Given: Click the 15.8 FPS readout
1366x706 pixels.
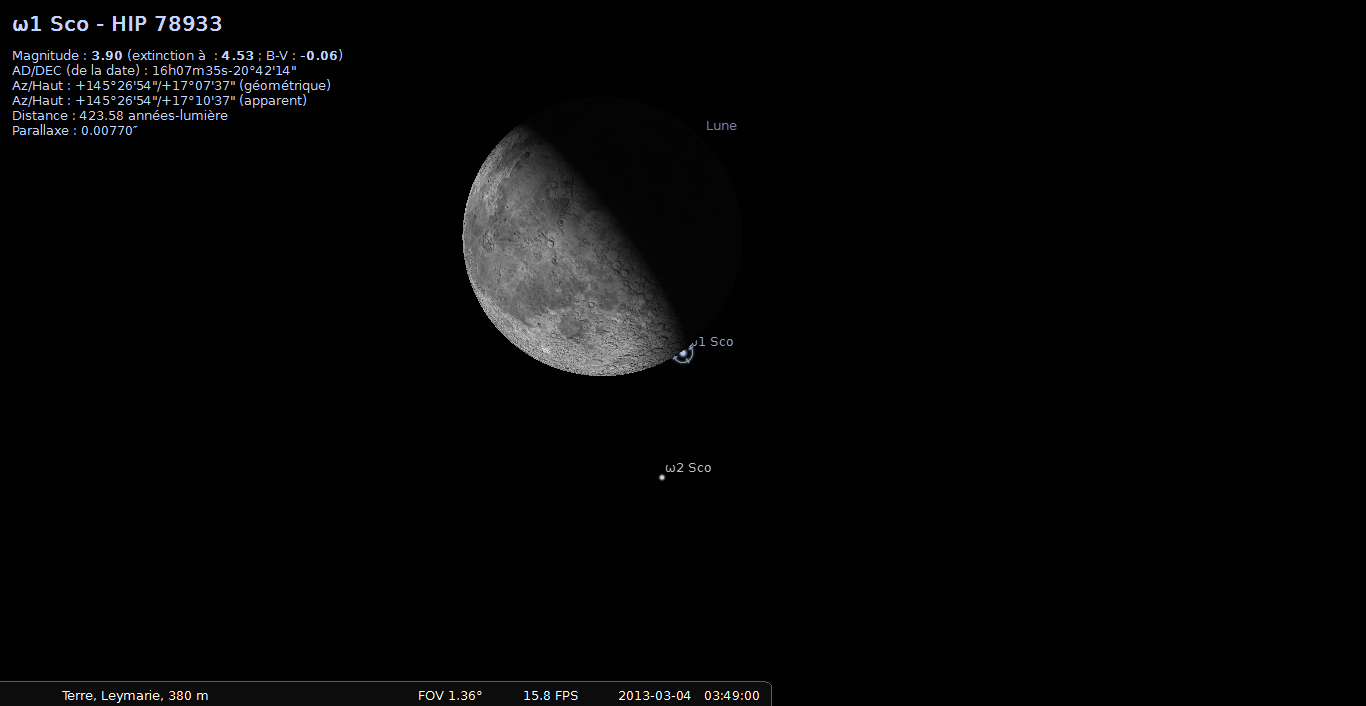Looking at the screenshot, I should pos(550,696).
